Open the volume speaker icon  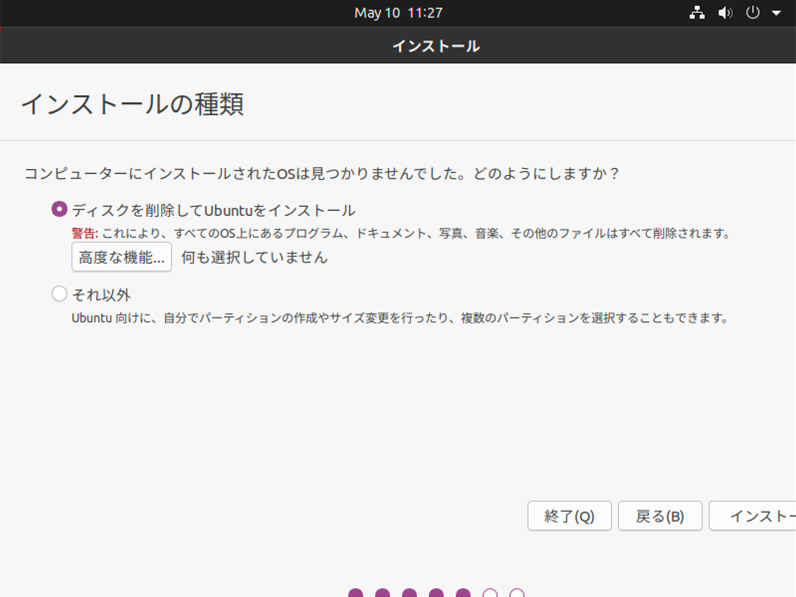pyautogui.click(x=725, y=13)
